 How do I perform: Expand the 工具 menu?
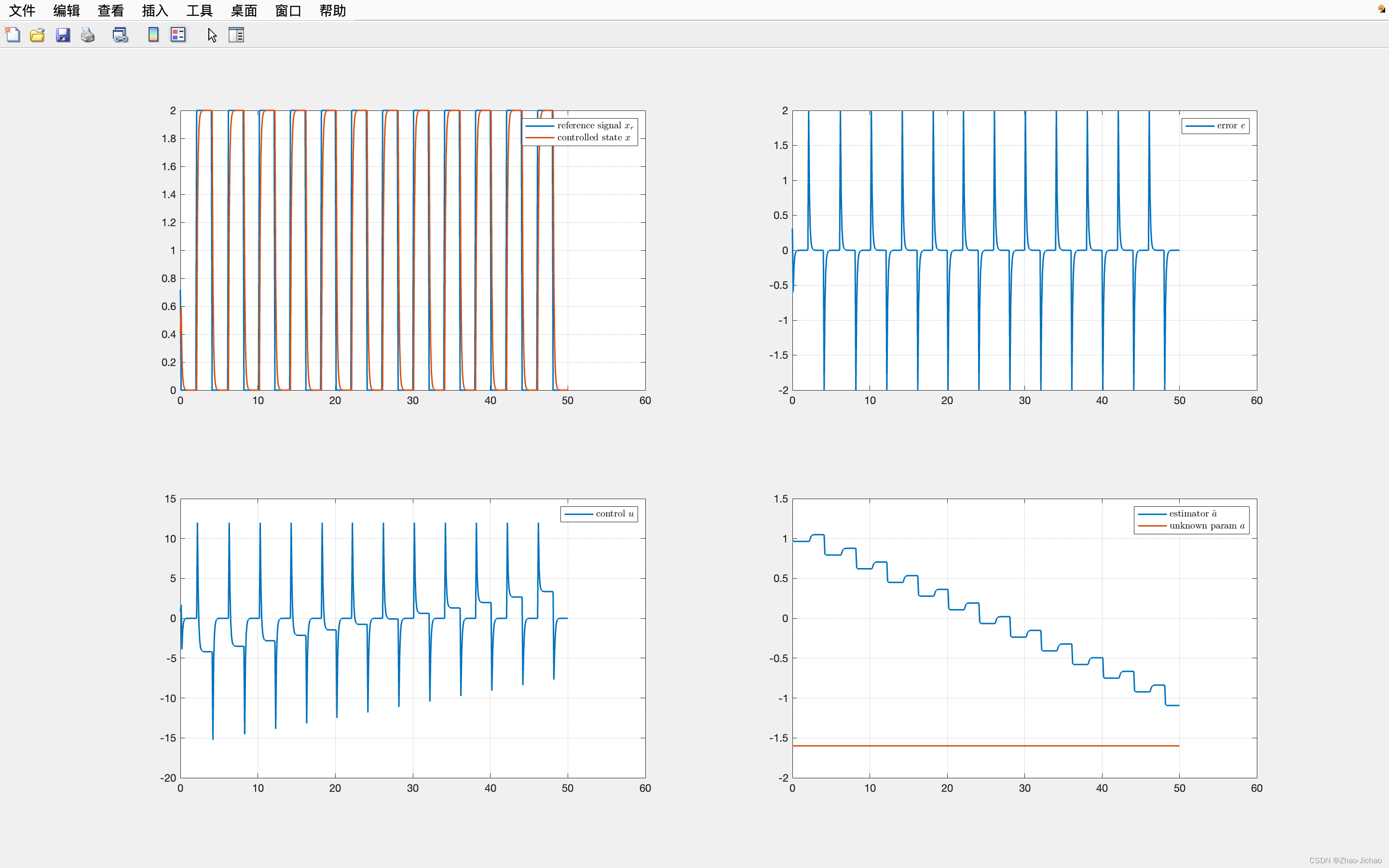coord(199,10)
